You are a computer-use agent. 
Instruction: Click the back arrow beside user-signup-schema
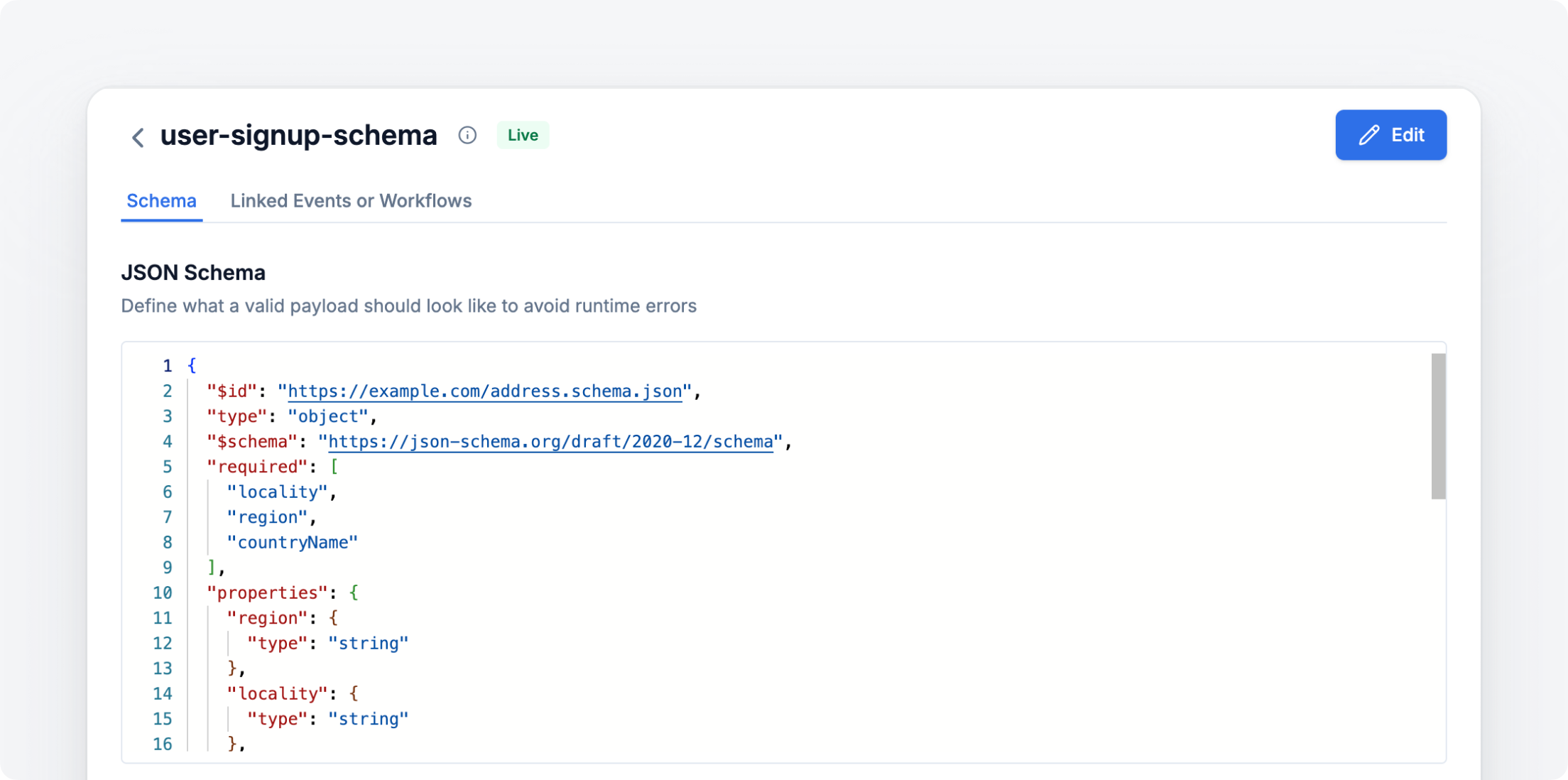tap(138, 136)
